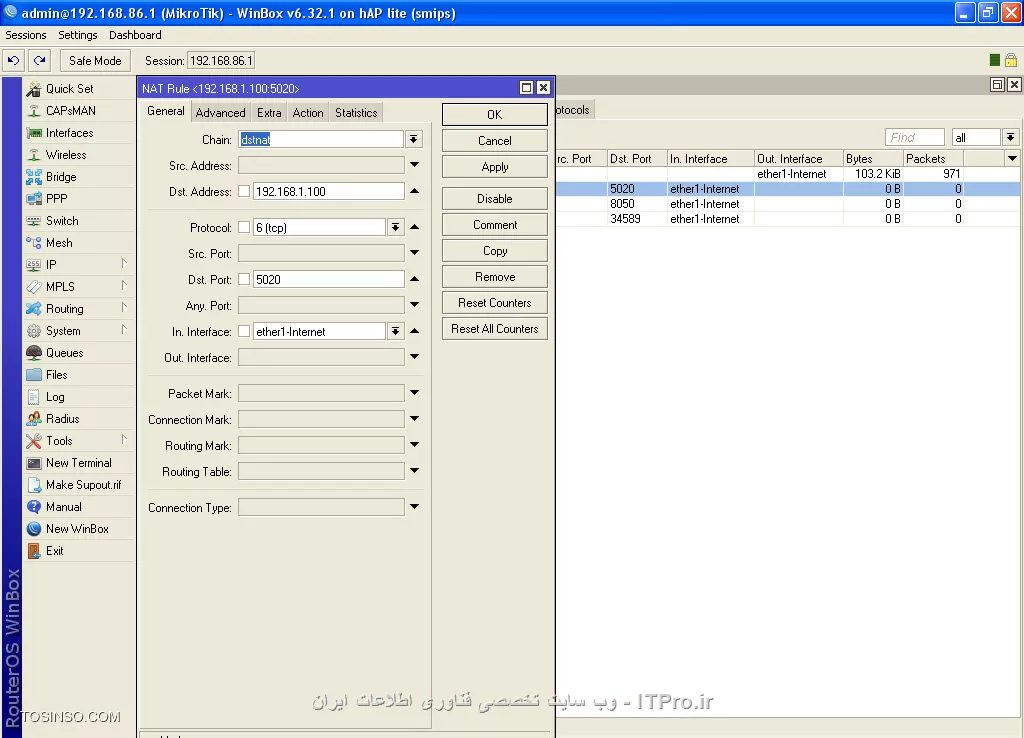The height and width of the screenshot is (738, 1024).
Task: Click the Dst. Address input field
Action: coord(328,191)
